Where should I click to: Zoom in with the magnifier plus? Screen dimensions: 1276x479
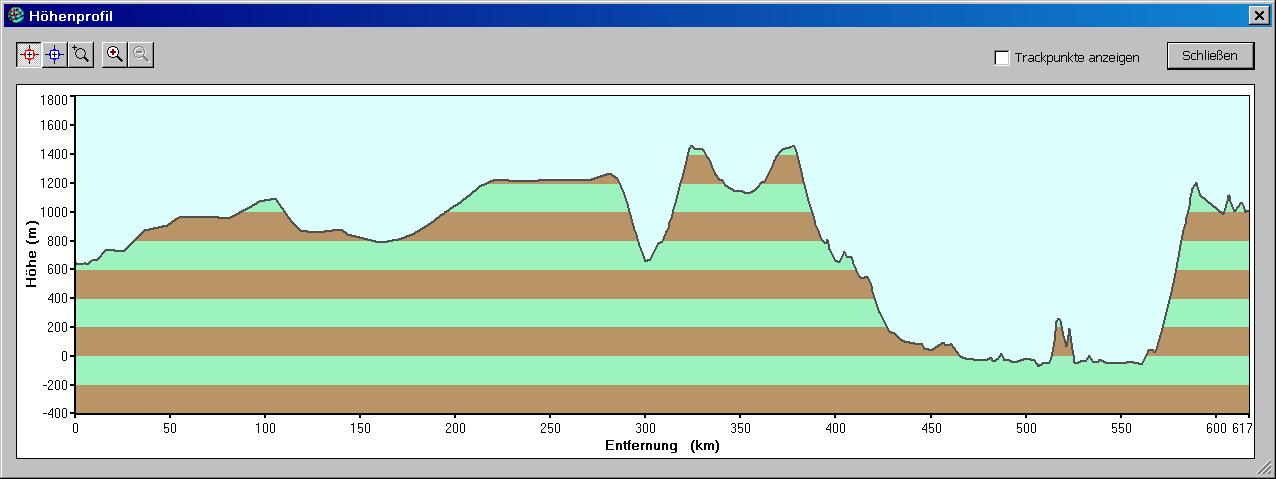click(116, 55)
